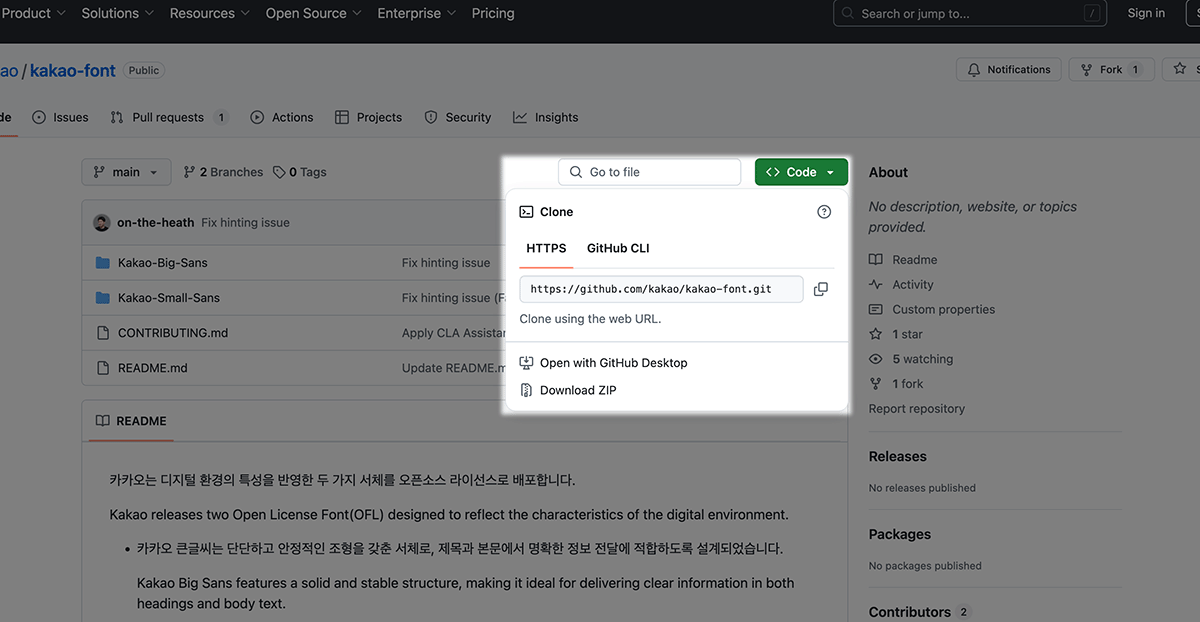Open the Insights tab

point(546,117)
